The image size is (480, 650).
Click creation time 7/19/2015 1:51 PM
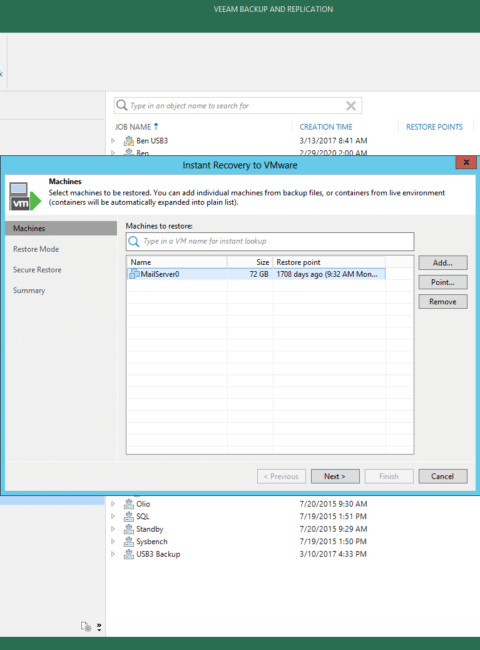point(333,517)
